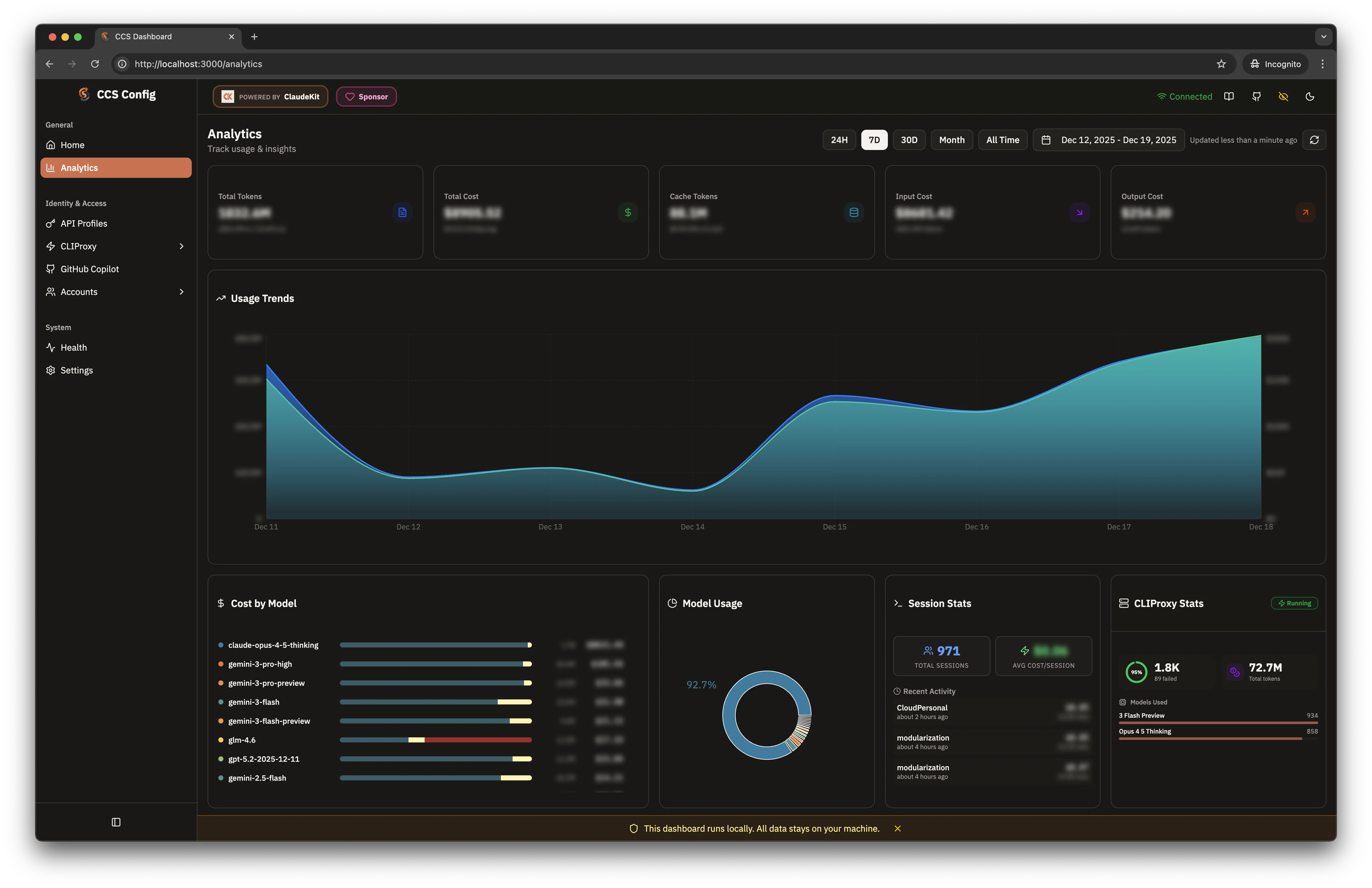Open Settings from the sidebar
1372x888 pixels.
pyautogui.click(x=76, y=370)
